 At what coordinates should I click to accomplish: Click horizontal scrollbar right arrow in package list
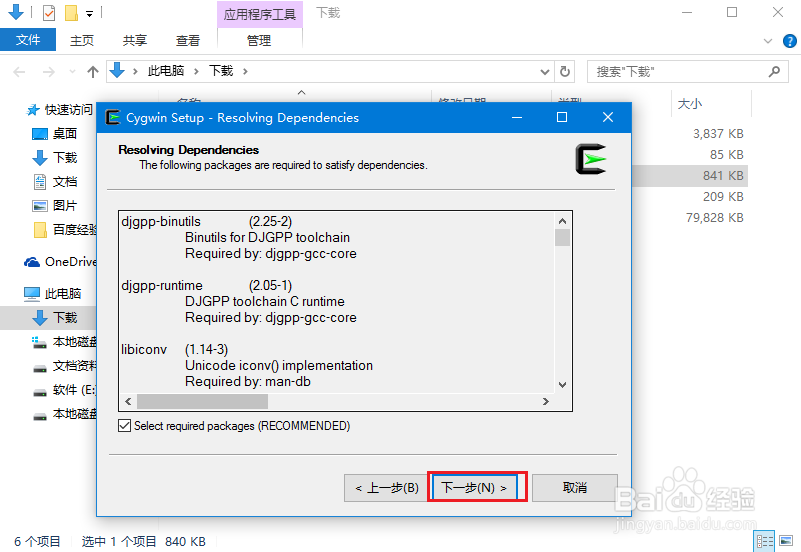tap(546, 401)
